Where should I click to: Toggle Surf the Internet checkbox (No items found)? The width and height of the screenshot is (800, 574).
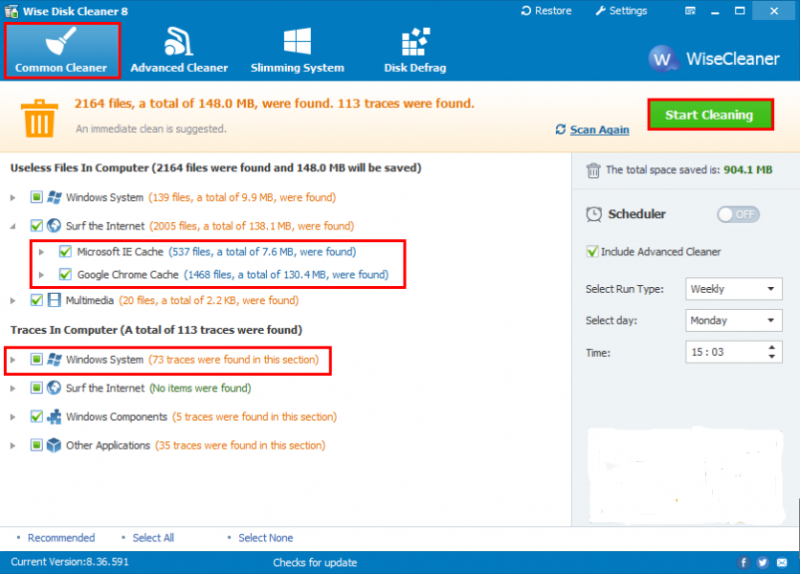36,388
